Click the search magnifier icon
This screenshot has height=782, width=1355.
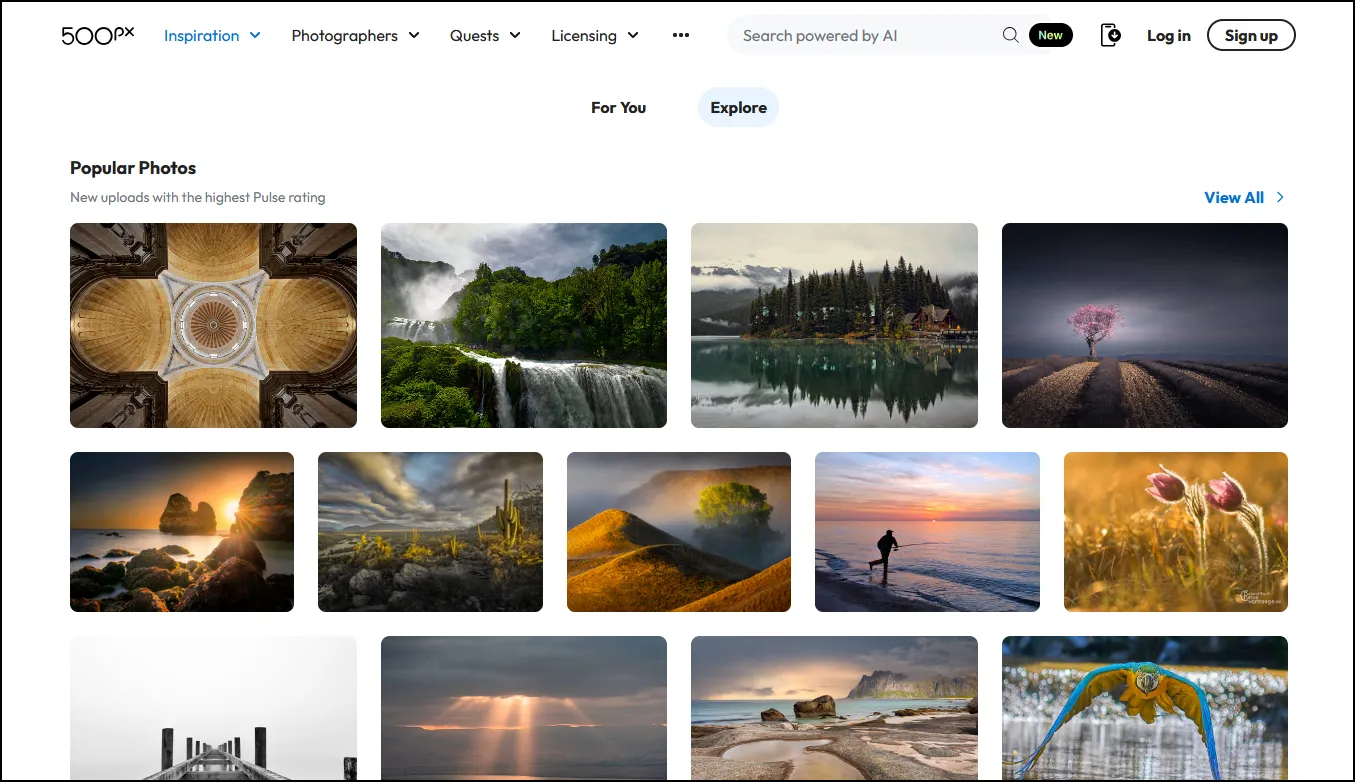1011,35
